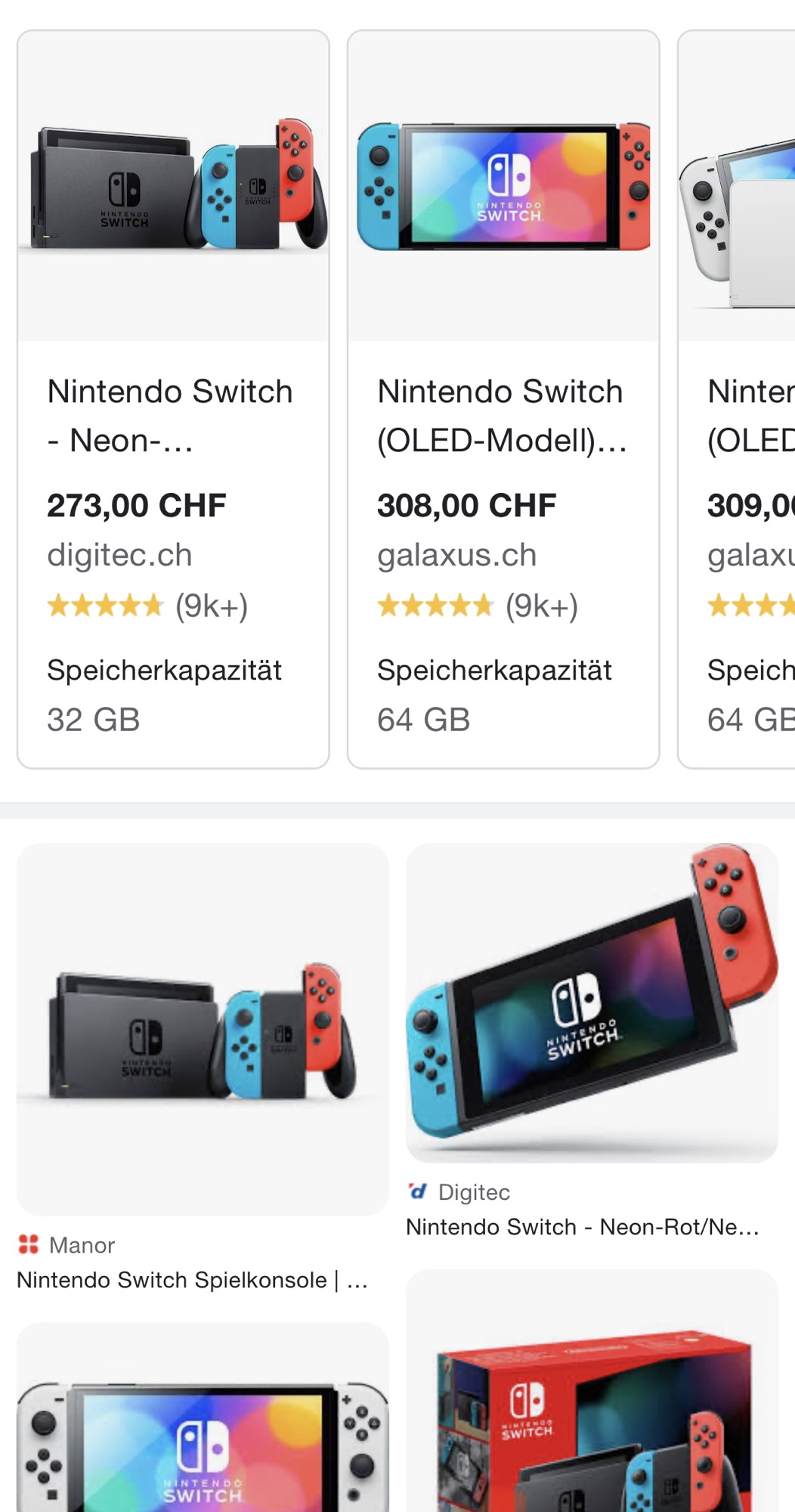795x1512 pixels.
Task: Click the star rating under the 308,00 CHF galaxus.ch listing
Action: point(435,606)
